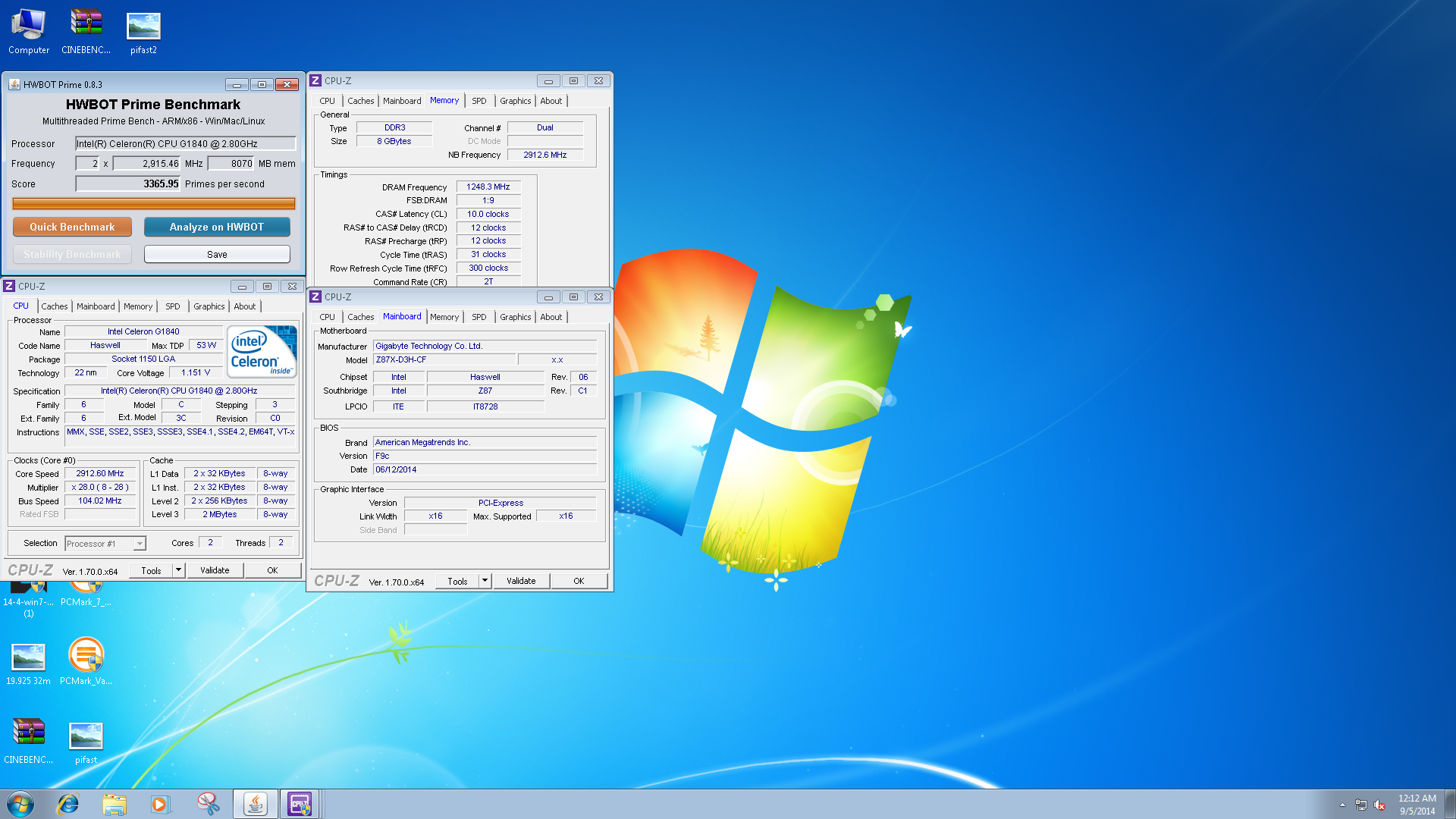Viewport: 1456px width, 819px height.
Task: Open Tools dropdown arrow in Mainboard window
Action: [485, 581]
